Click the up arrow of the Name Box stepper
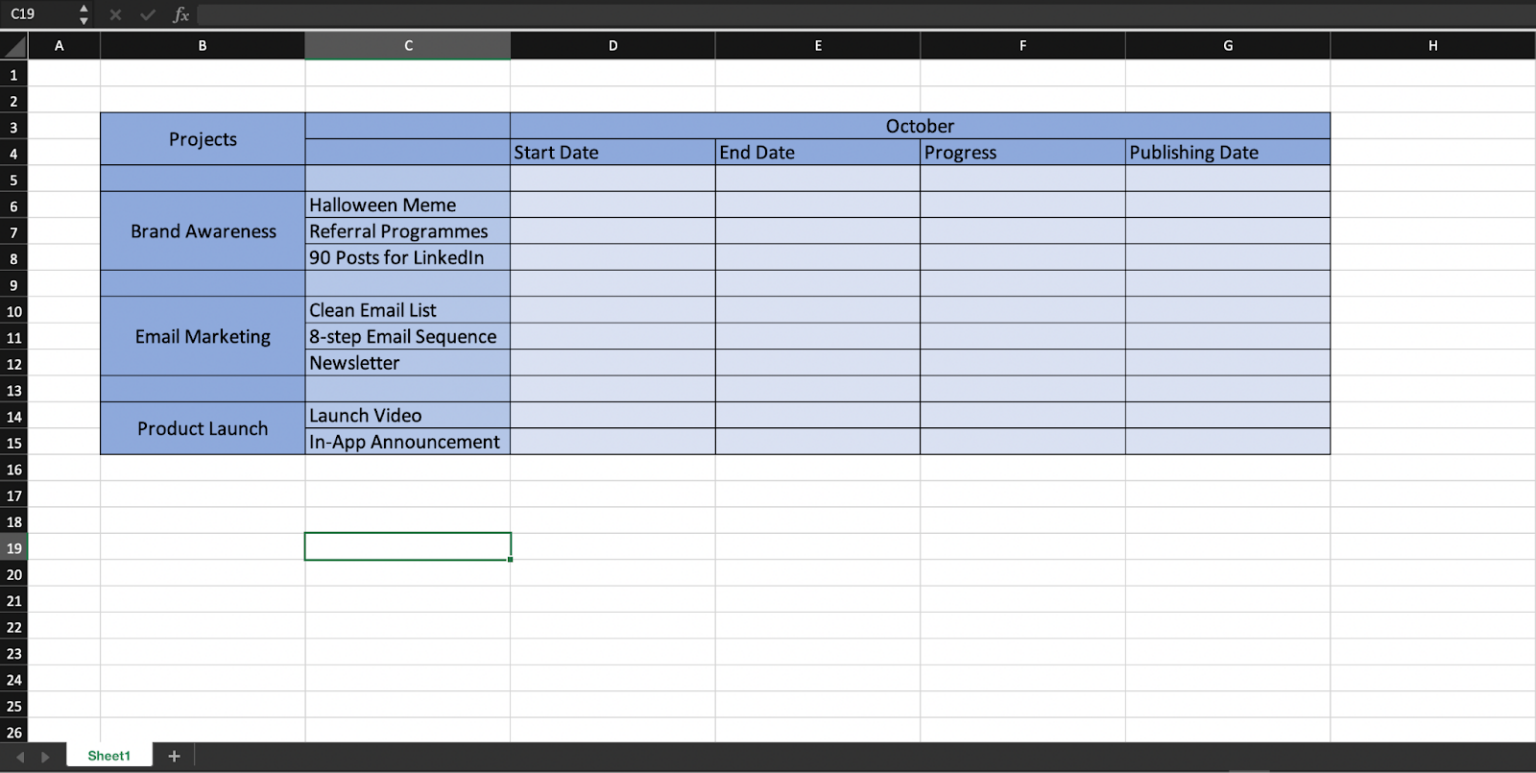 click(84, 9)
